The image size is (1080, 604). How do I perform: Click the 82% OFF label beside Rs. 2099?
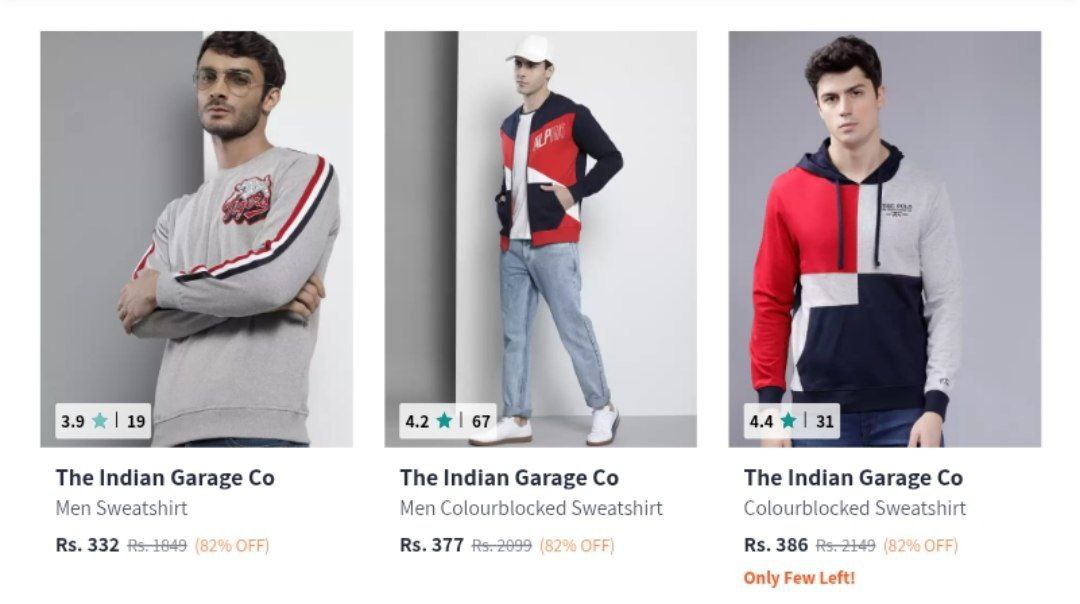pos(577,545)
